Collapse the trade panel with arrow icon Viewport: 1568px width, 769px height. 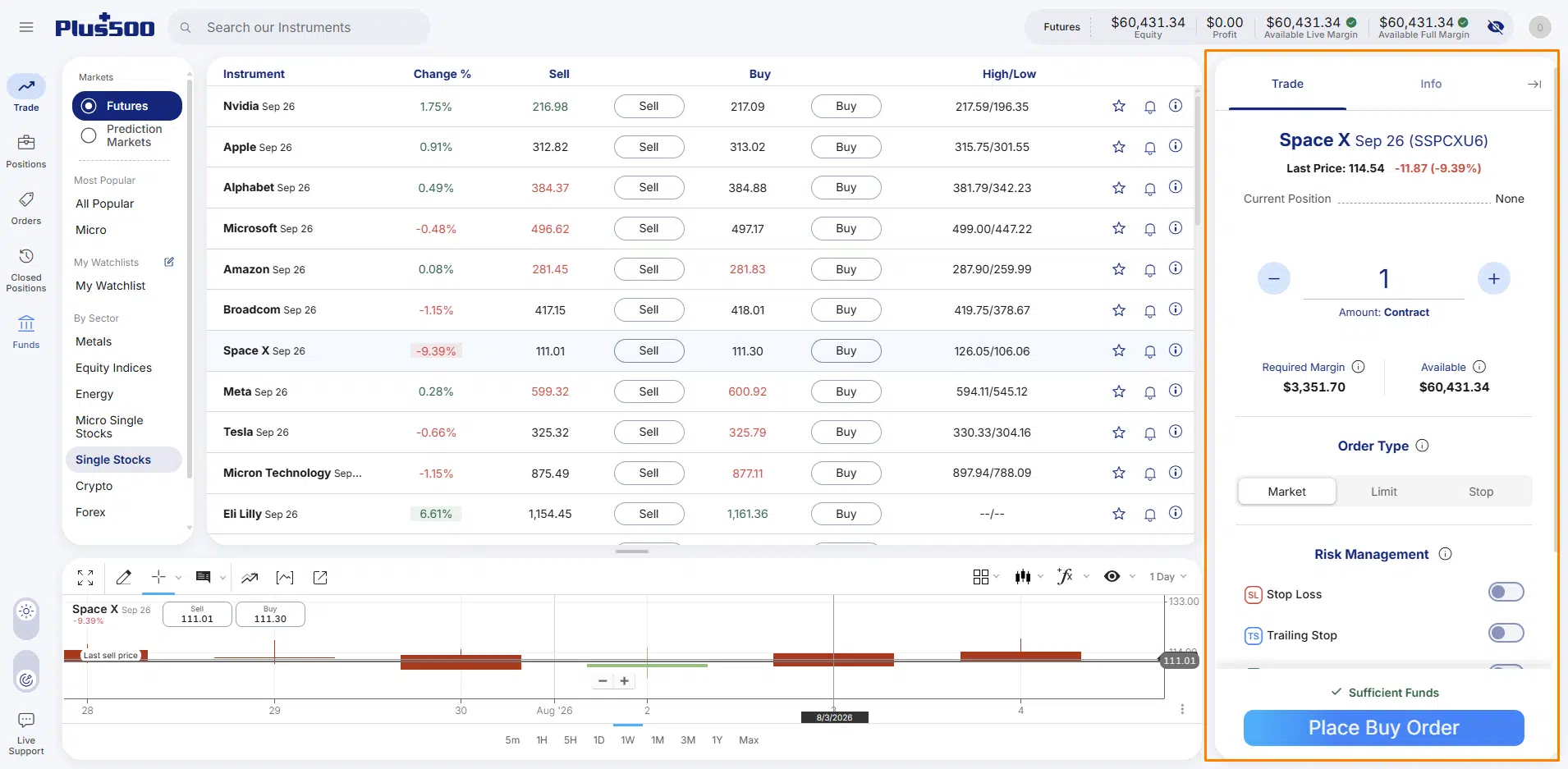coord(1534,84)
